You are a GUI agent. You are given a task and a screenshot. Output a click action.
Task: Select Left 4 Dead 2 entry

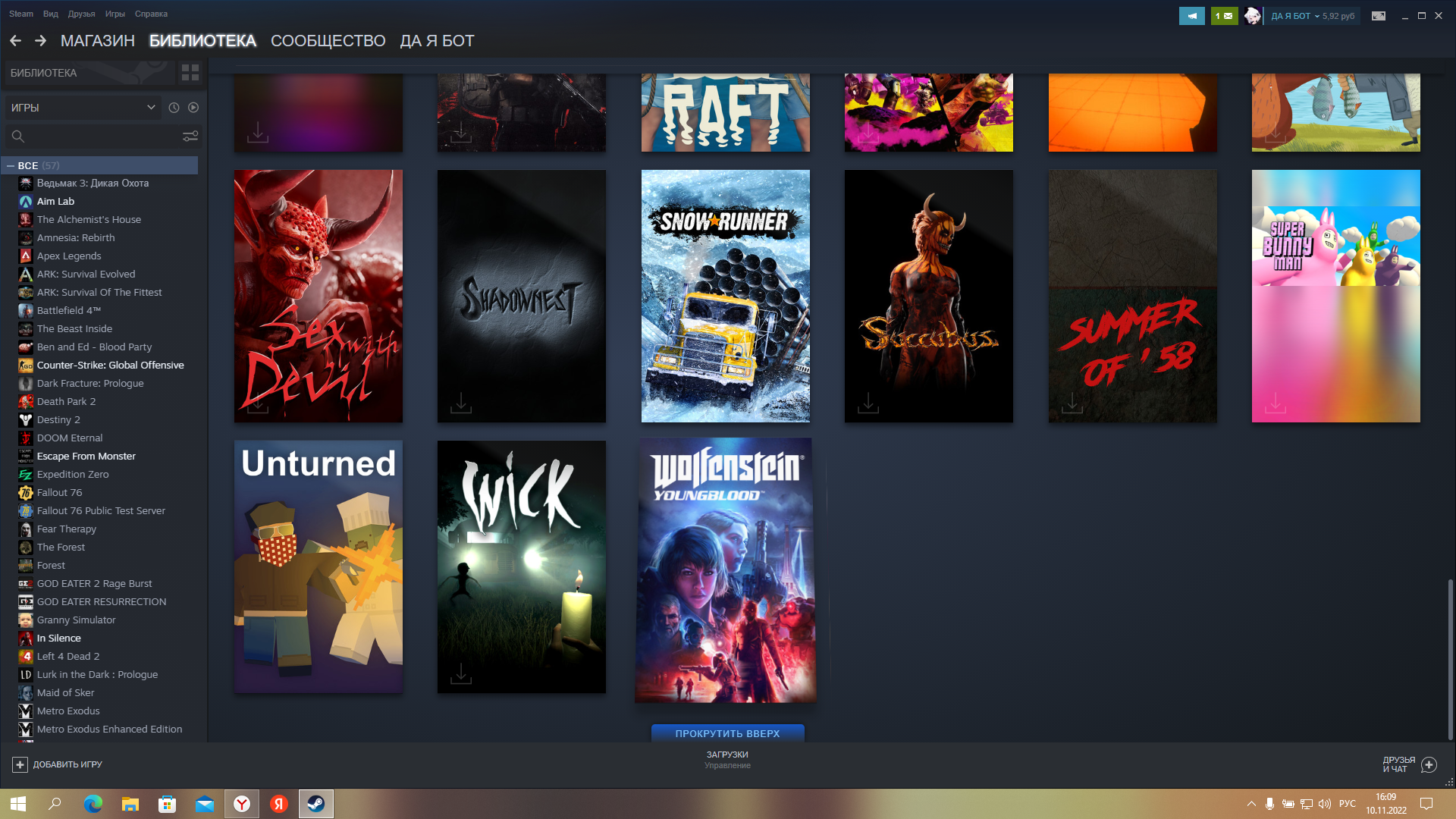[68, 657]
